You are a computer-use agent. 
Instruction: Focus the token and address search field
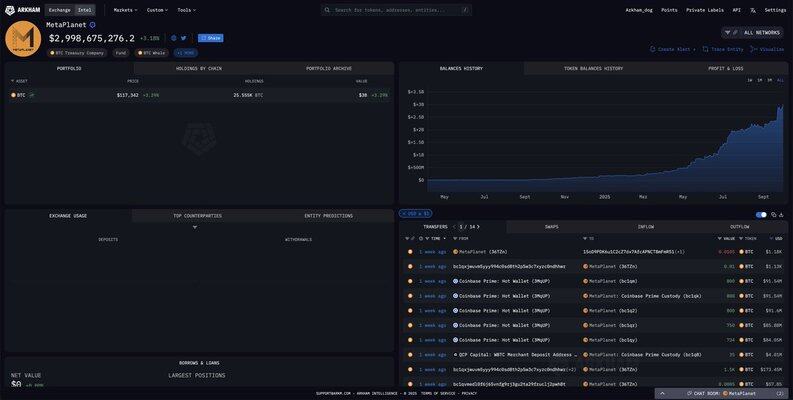396,9
